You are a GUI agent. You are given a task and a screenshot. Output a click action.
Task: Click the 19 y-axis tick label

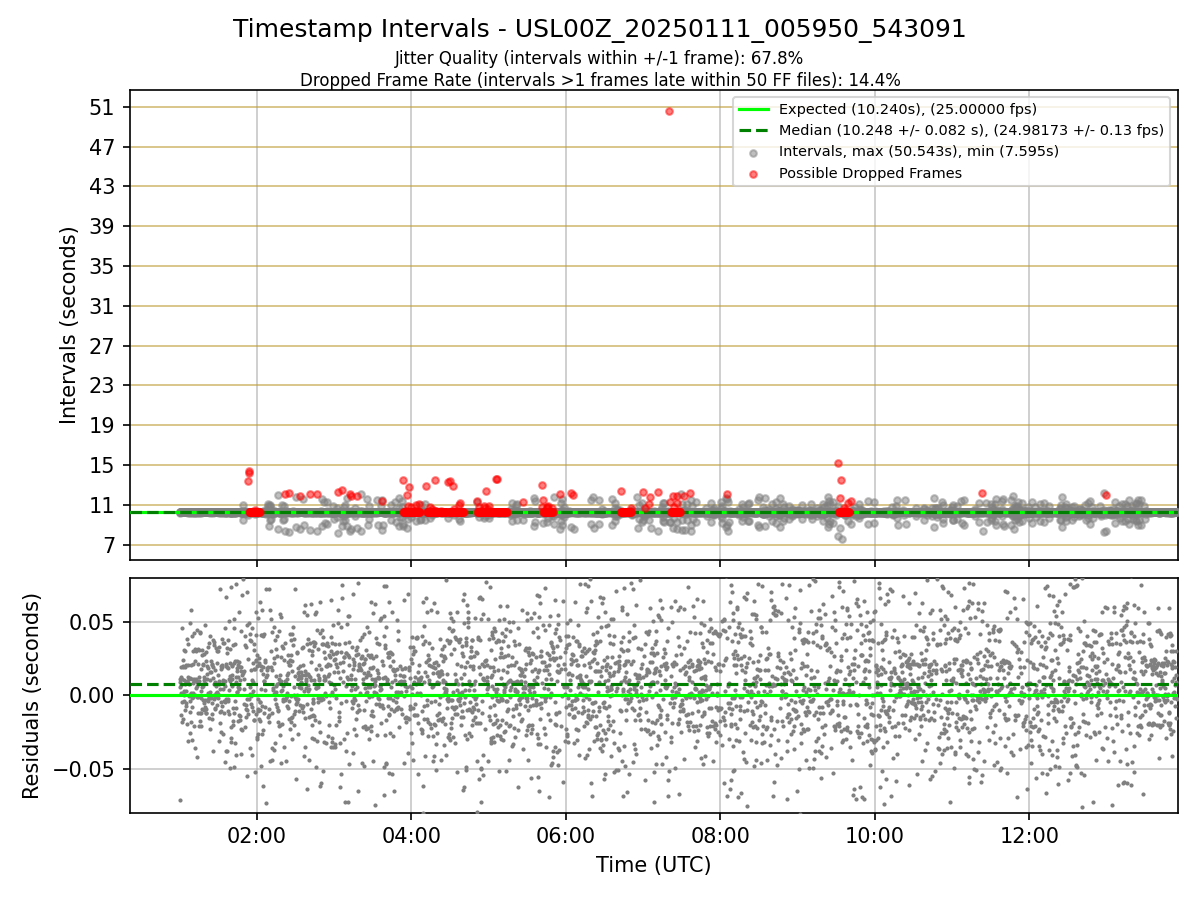[x=104, y=425]
